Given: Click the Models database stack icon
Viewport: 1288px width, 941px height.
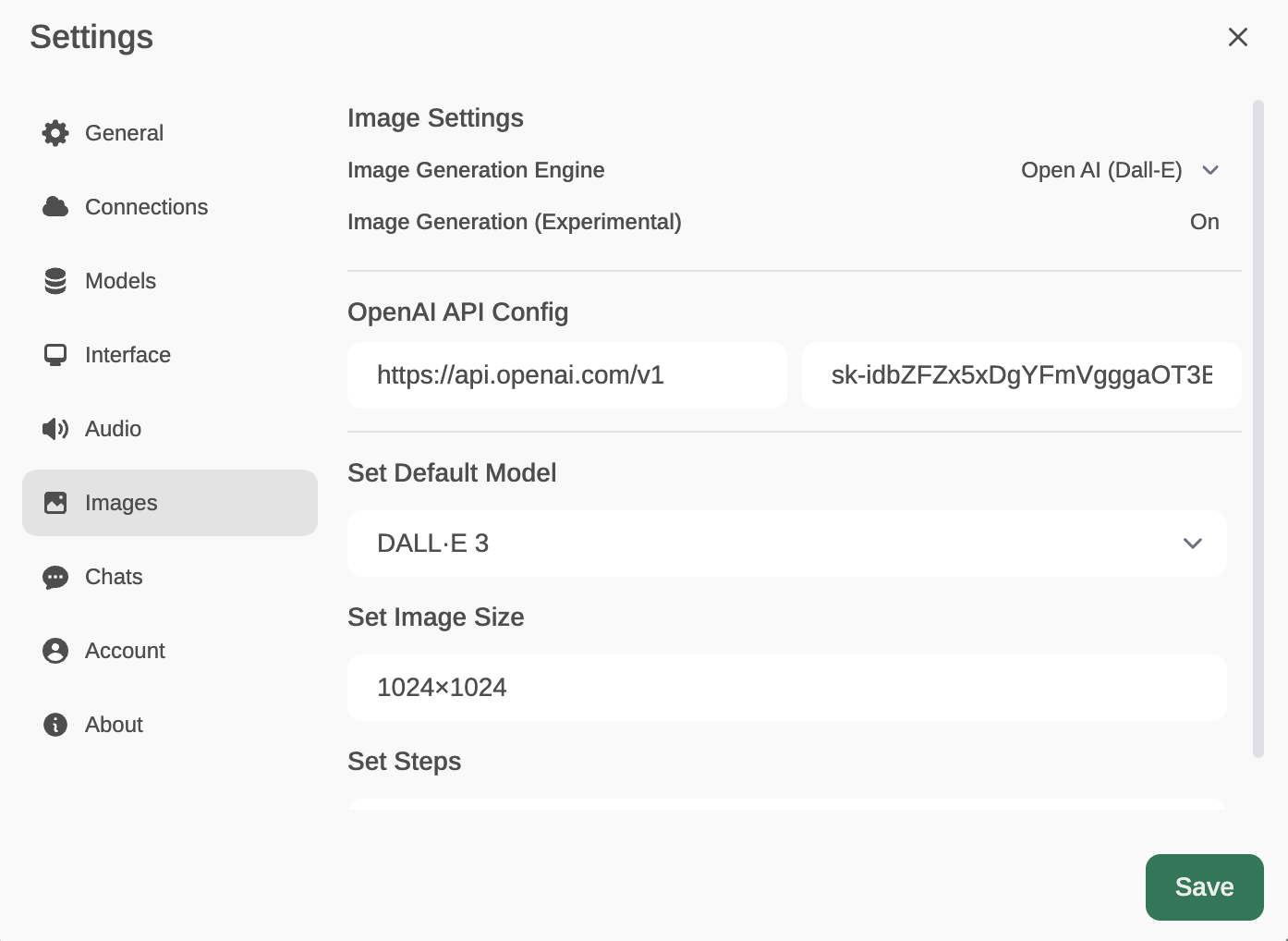Looking at the screenshot, I should 55,281.
